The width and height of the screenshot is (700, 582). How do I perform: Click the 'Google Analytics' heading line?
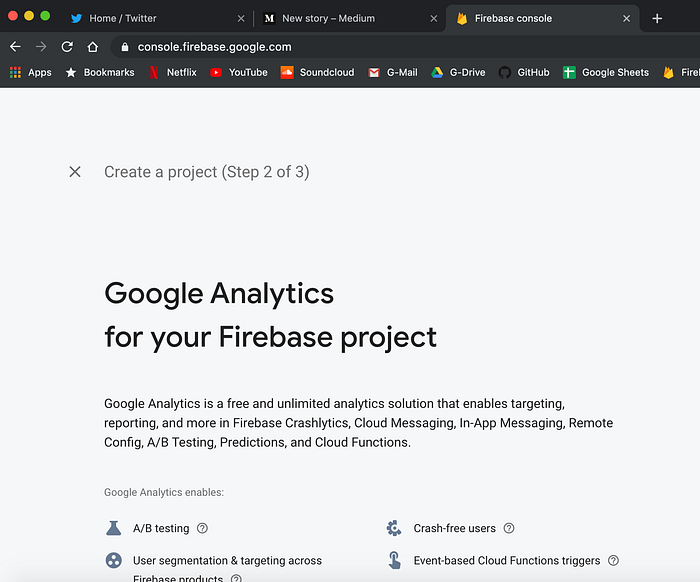click(x=219, y=294)
